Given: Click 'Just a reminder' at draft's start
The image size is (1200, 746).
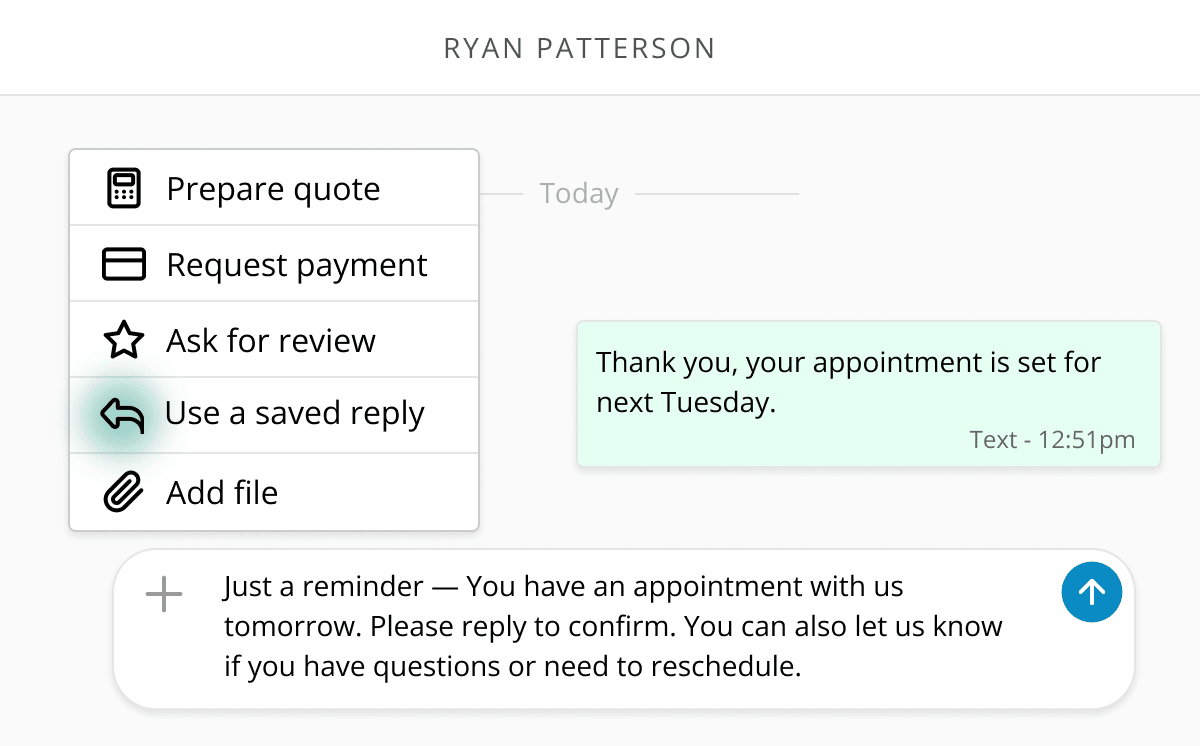Looking at the screenshot, I should (x=323, y=586).
